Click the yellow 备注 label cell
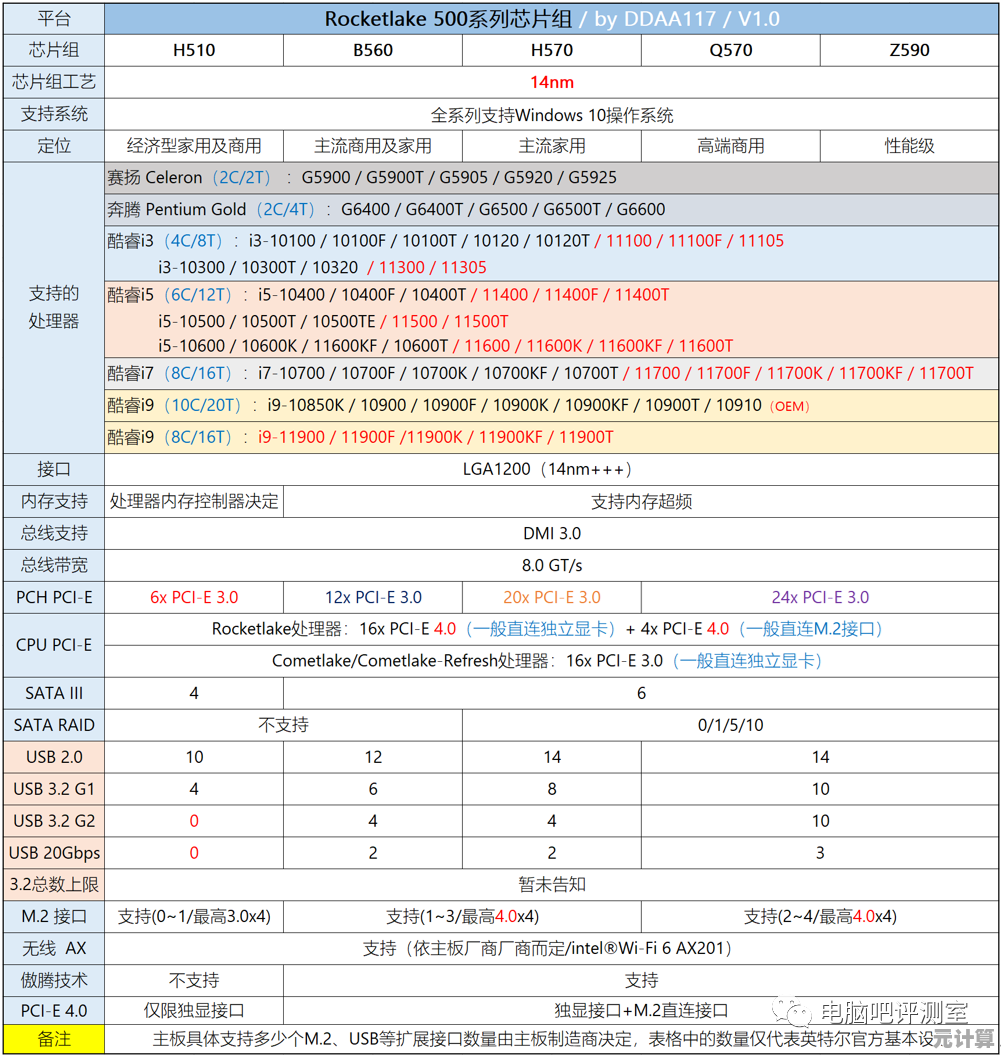 54,1039
